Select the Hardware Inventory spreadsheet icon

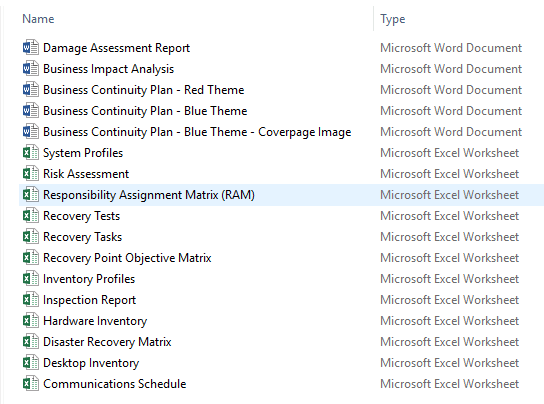(x=31, y=321)
